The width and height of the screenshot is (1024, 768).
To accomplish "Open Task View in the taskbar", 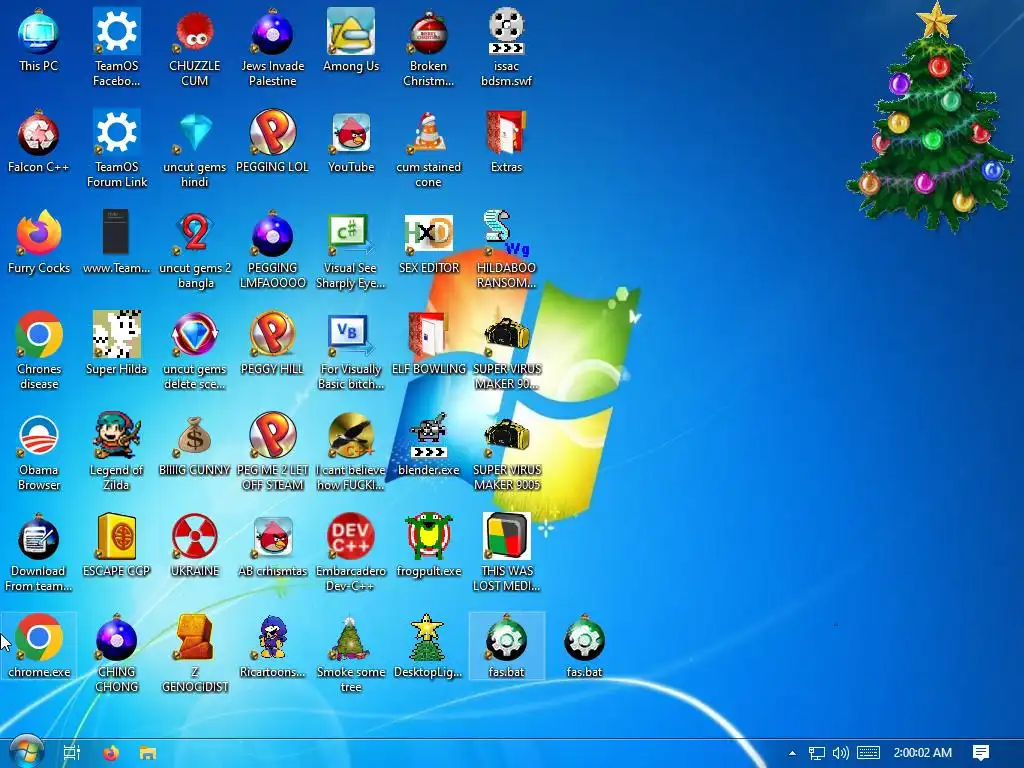I will (x=71, y=753).
